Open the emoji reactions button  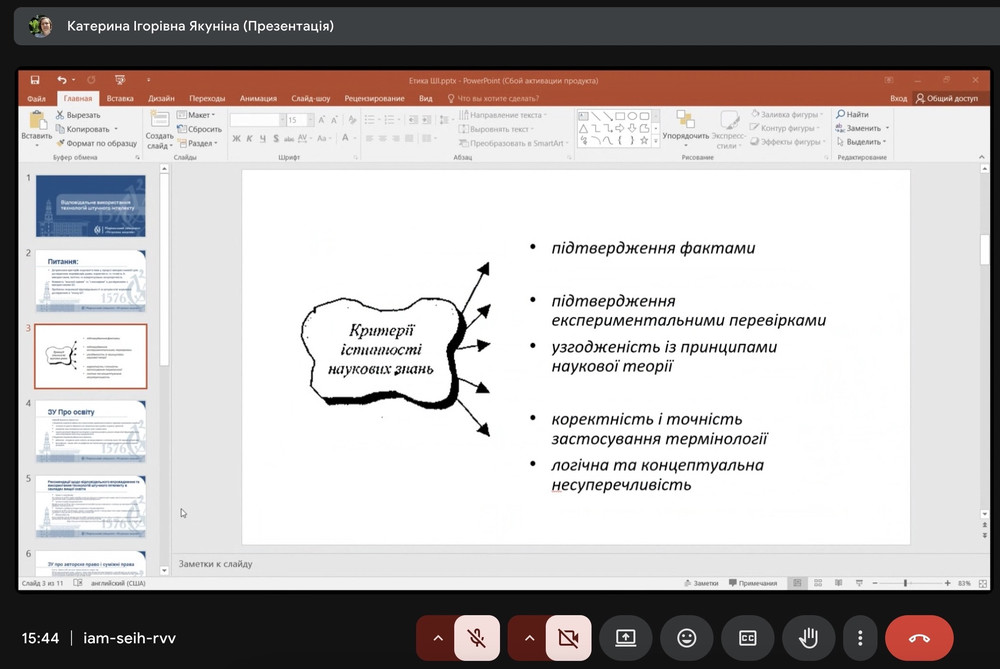click(686, 638)
